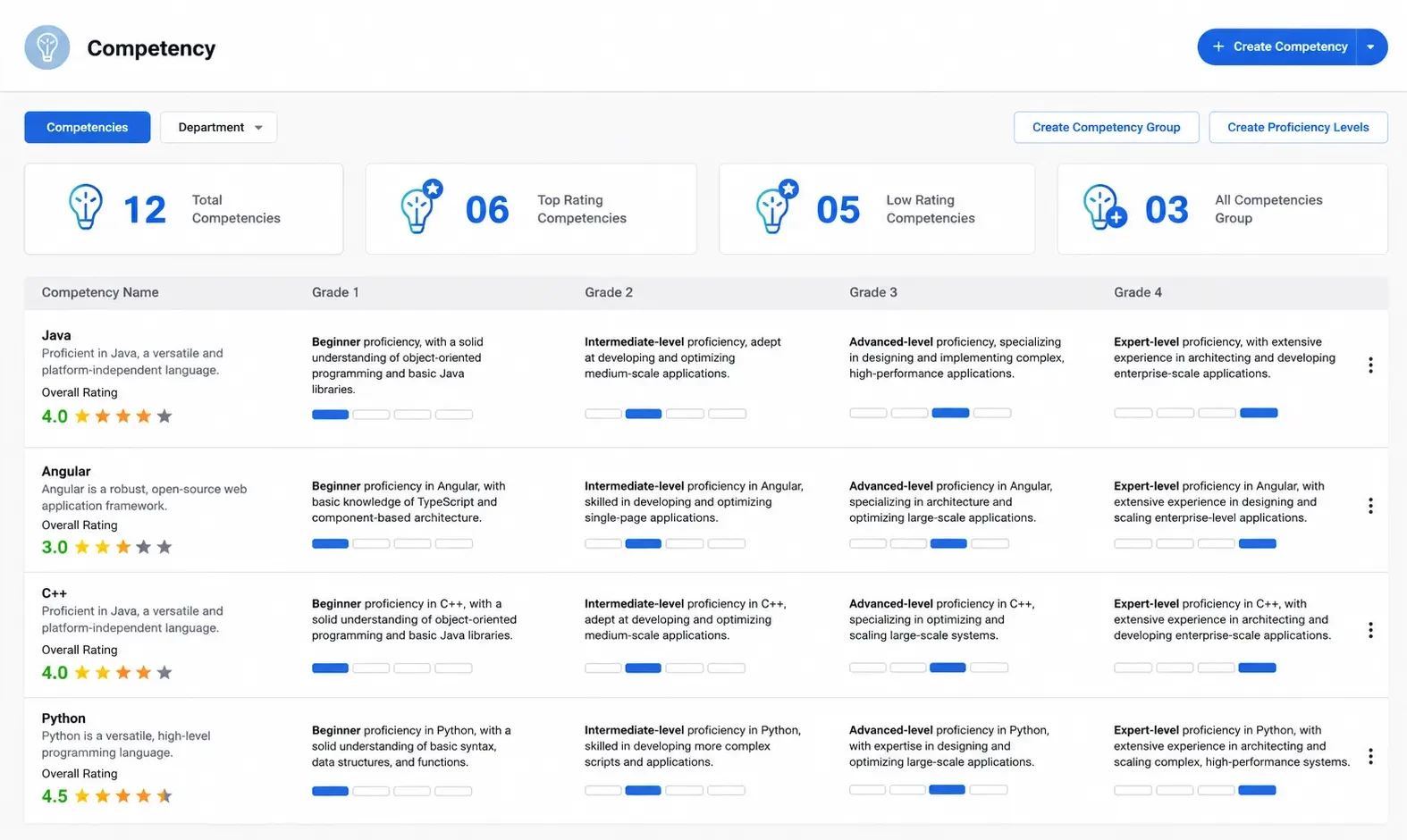Click the fifth star of Angular rating
Image resolution: width=1407 pixels, height=840 pixels.
(164, 547)
